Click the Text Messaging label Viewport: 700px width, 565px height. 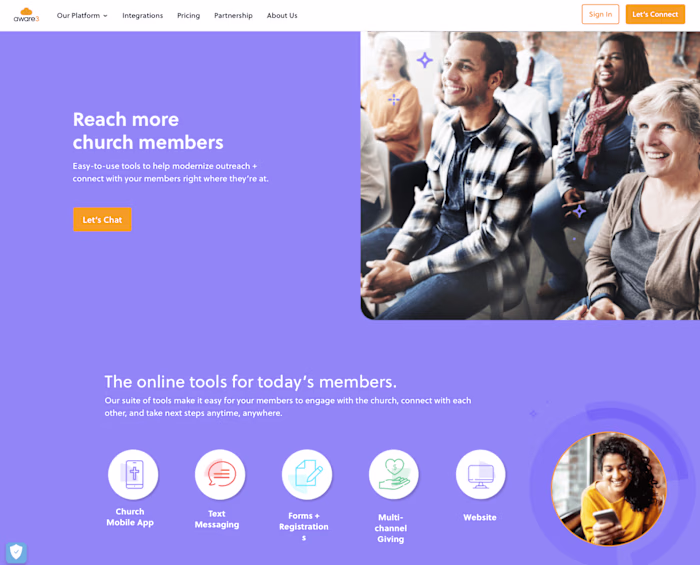pyautogui.click(x=217, y=519)
